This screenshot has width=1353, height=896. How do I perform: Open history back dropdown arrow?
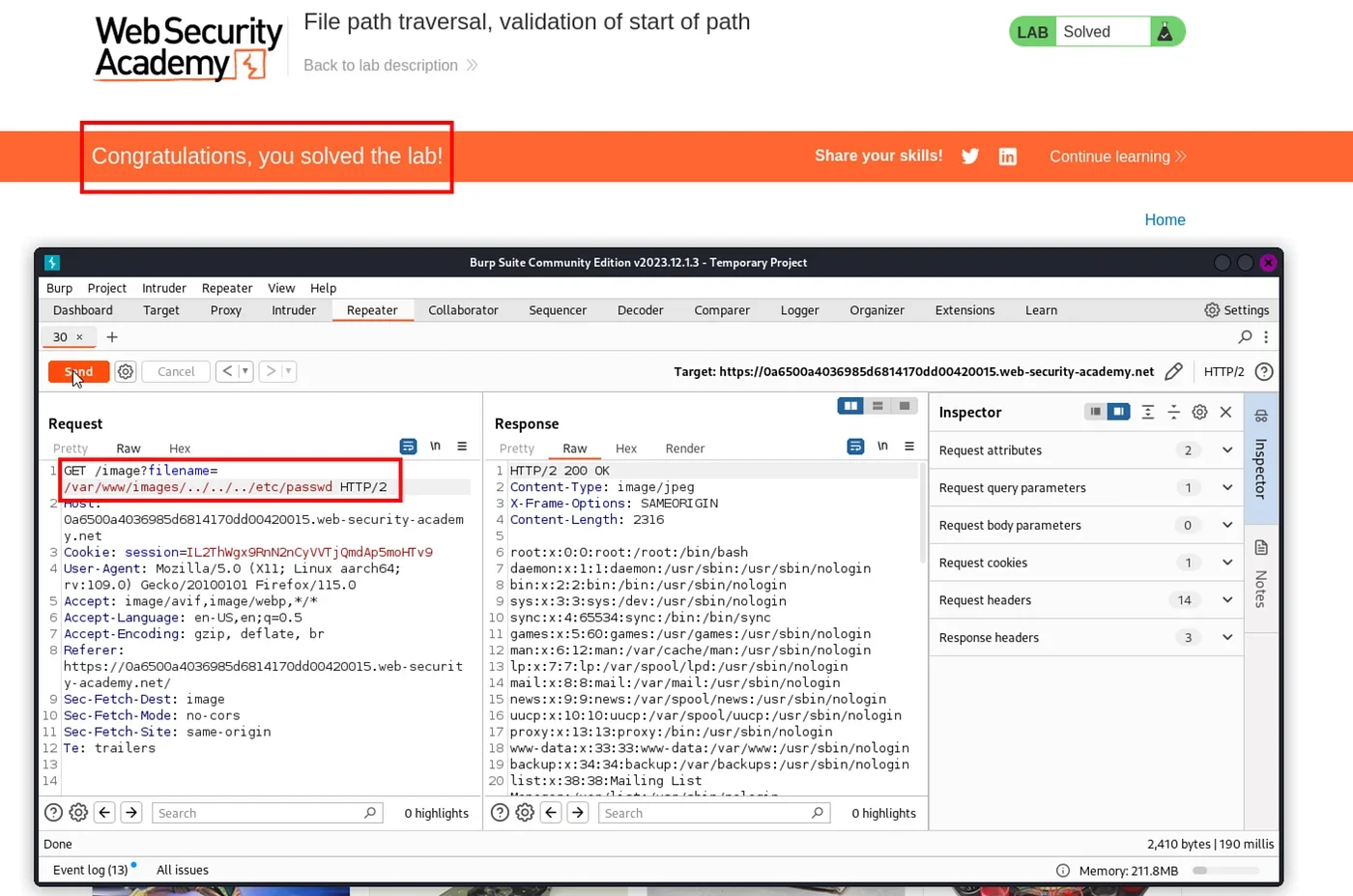(x=245, y=371)
